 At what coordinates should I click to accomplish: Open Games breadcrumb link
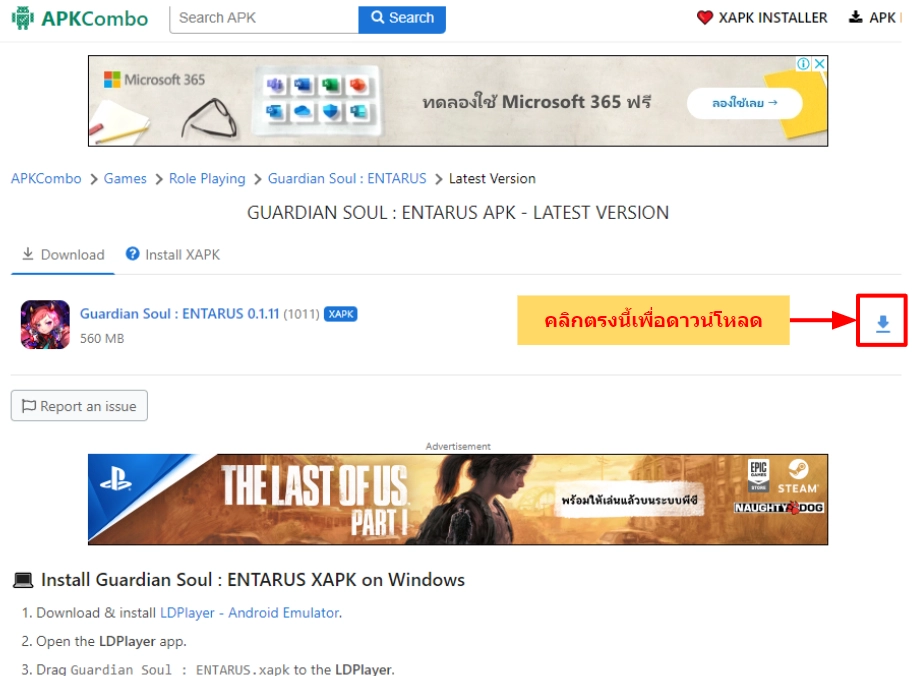point(125,179)
